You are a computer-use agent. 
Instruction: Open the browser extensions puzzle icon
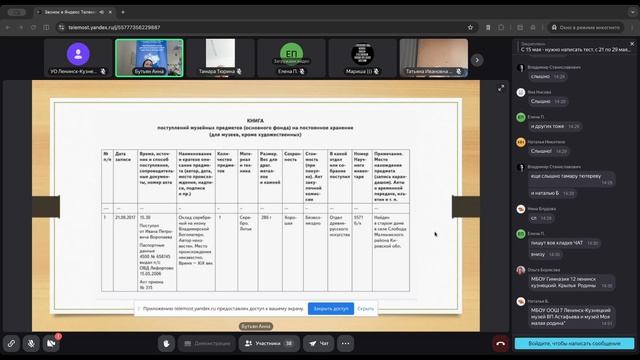coord(501,27)
